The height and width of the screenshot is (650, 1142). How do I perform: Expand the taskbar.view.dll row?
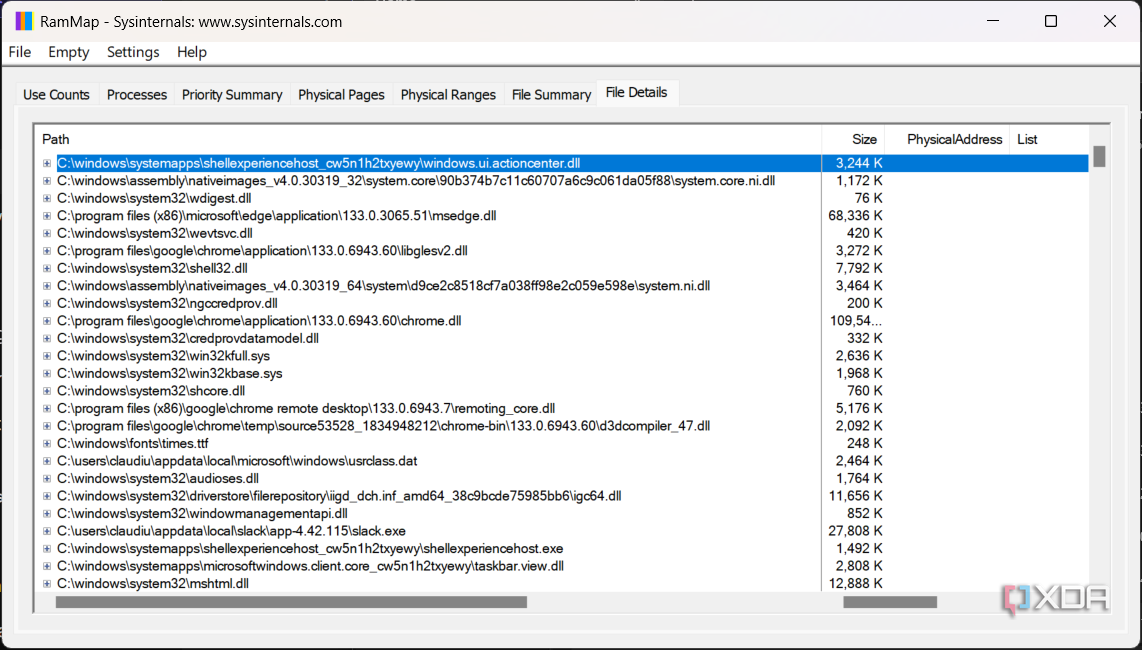click(x=47, y=565)
